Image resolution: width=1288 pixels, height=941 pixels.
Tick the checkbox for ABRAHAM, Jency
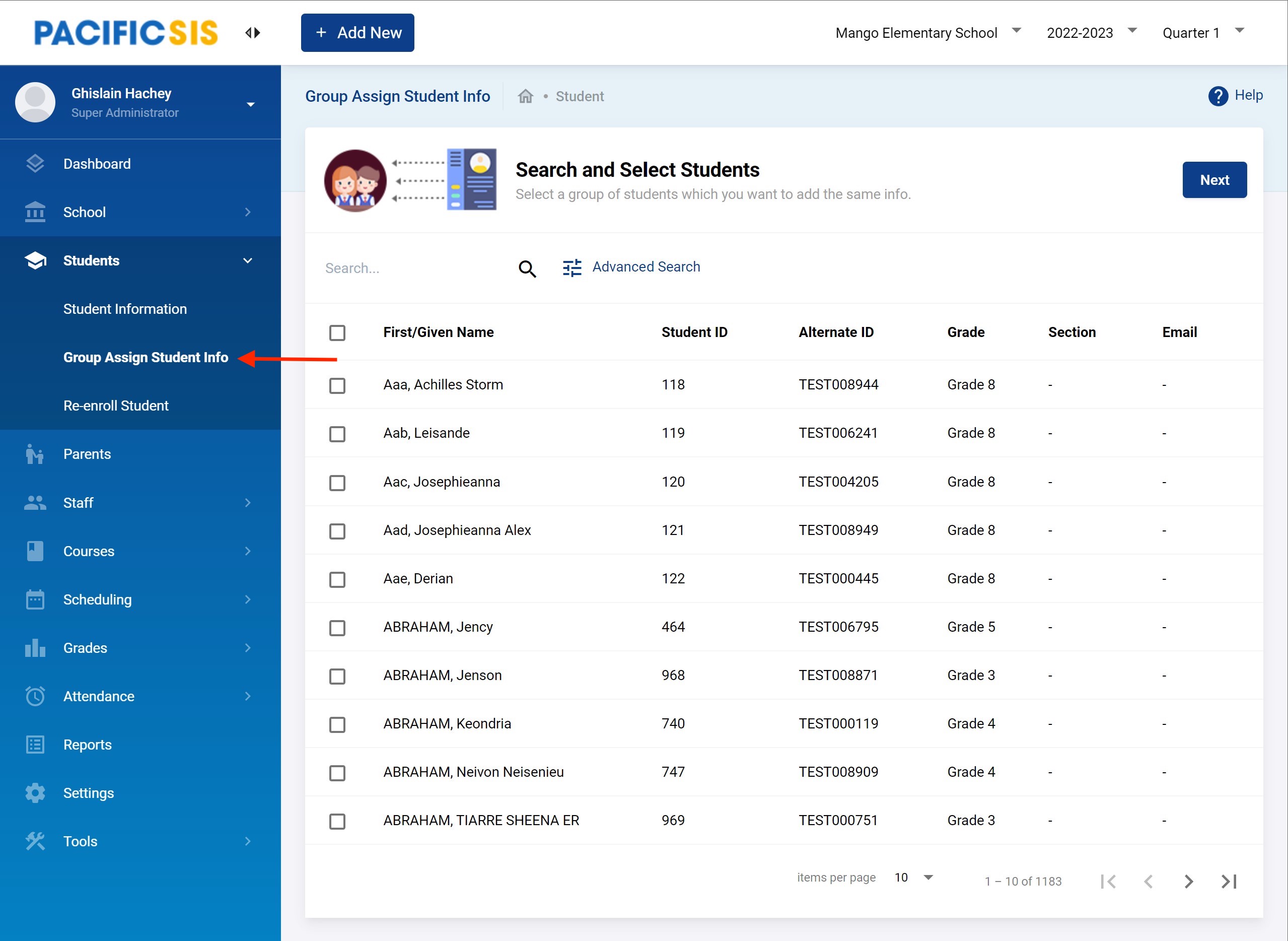coord(337,627)
